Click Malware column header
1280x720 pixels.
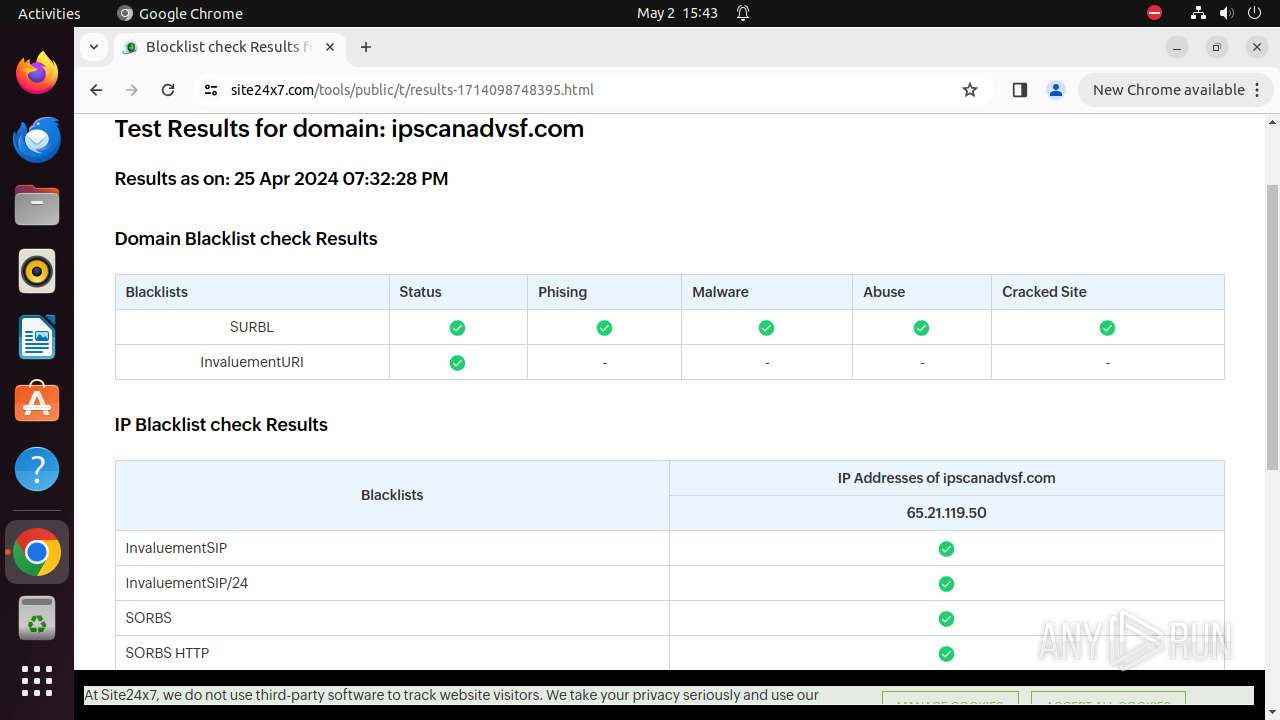766,292
